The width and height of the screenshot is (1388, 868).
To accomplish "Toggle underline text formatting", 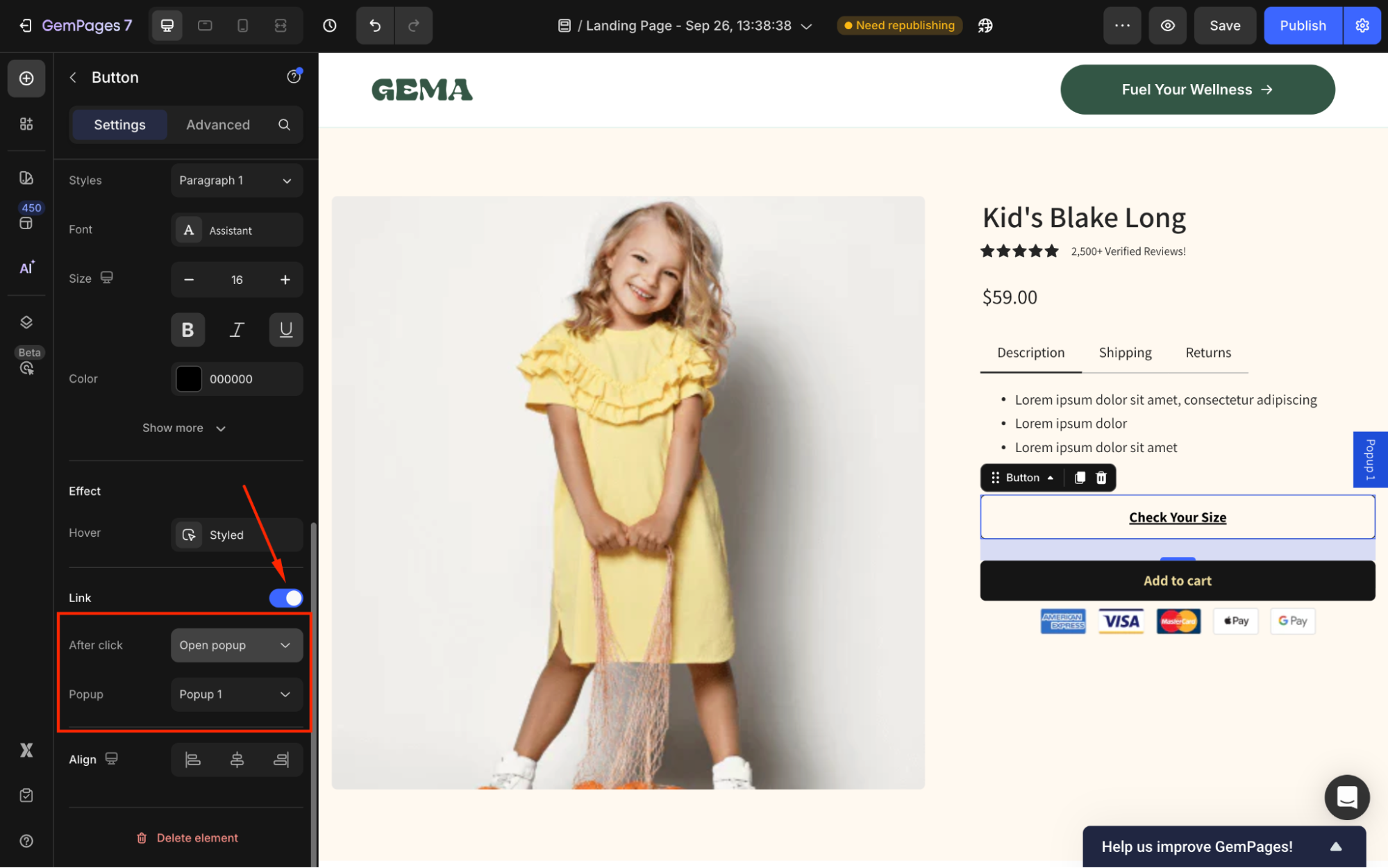I will 285,330.
